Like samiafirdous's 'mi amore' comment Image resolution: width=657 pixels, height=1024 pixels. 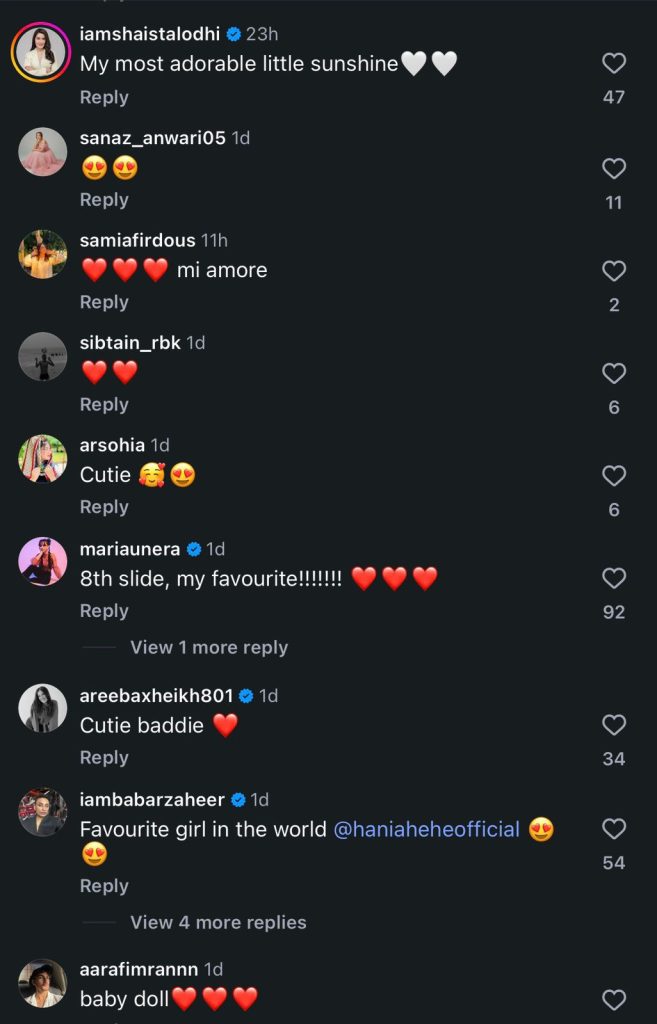point(613,270)
